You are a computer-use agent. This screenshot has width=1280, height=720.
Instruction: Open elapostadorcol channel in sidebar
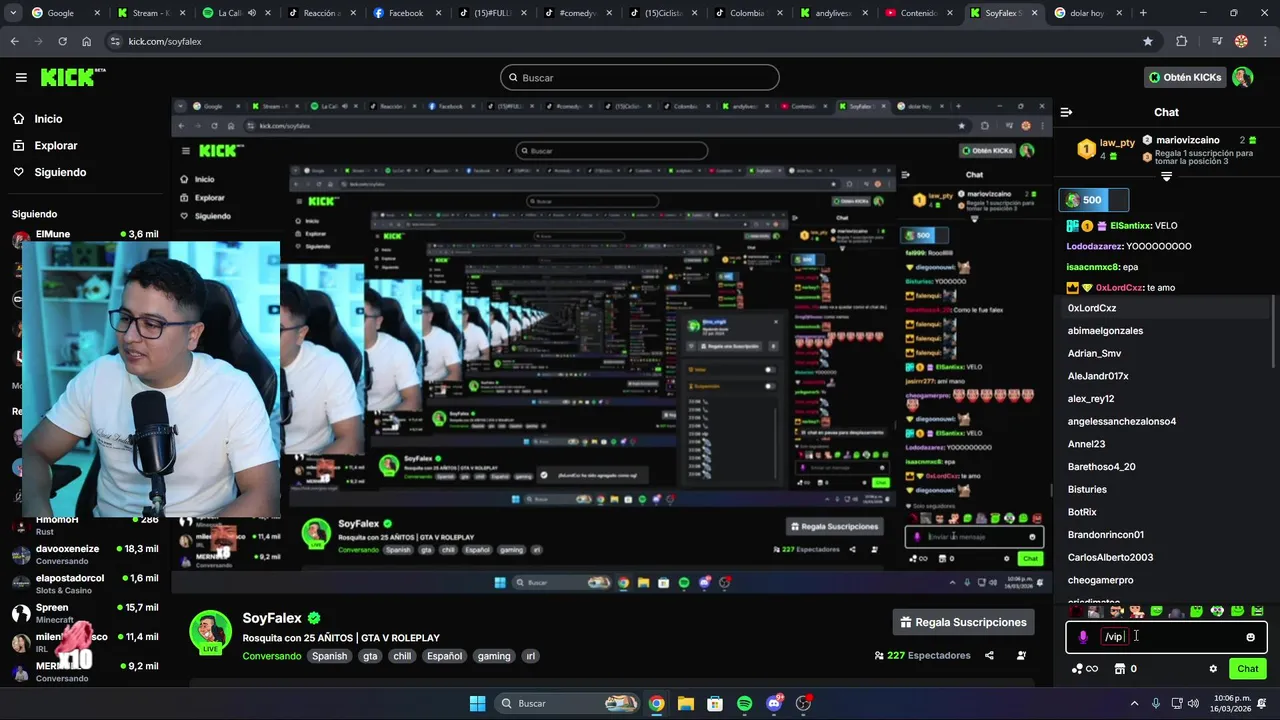click(x=85, y=584)
